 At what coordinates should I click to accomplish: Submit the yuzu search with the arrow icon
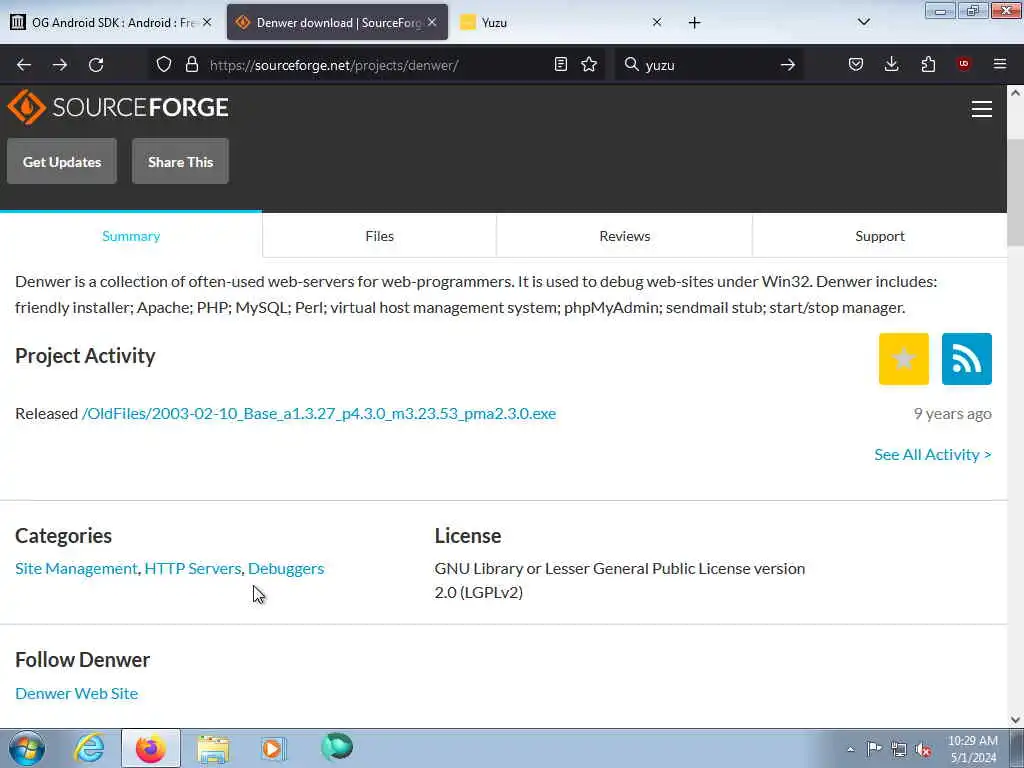788,65
